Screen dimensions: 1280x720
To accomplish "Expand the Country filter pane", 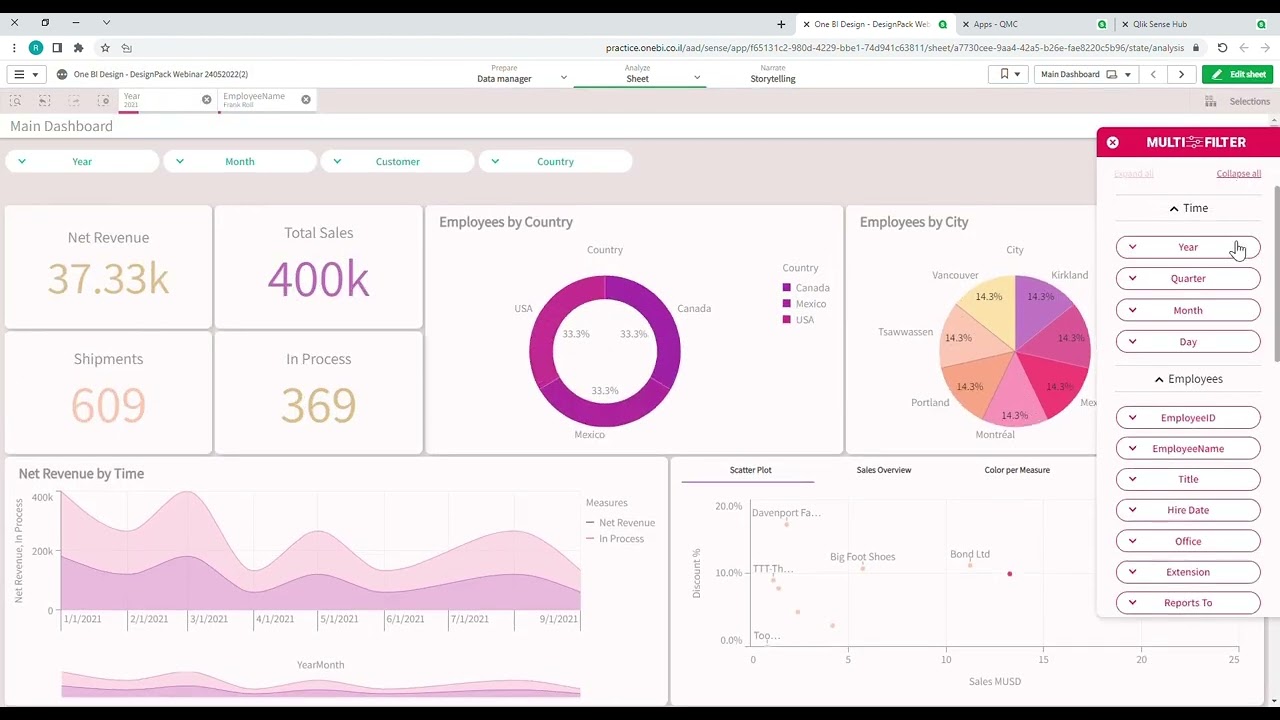I will pyautogui.click(x=555, y=161).
